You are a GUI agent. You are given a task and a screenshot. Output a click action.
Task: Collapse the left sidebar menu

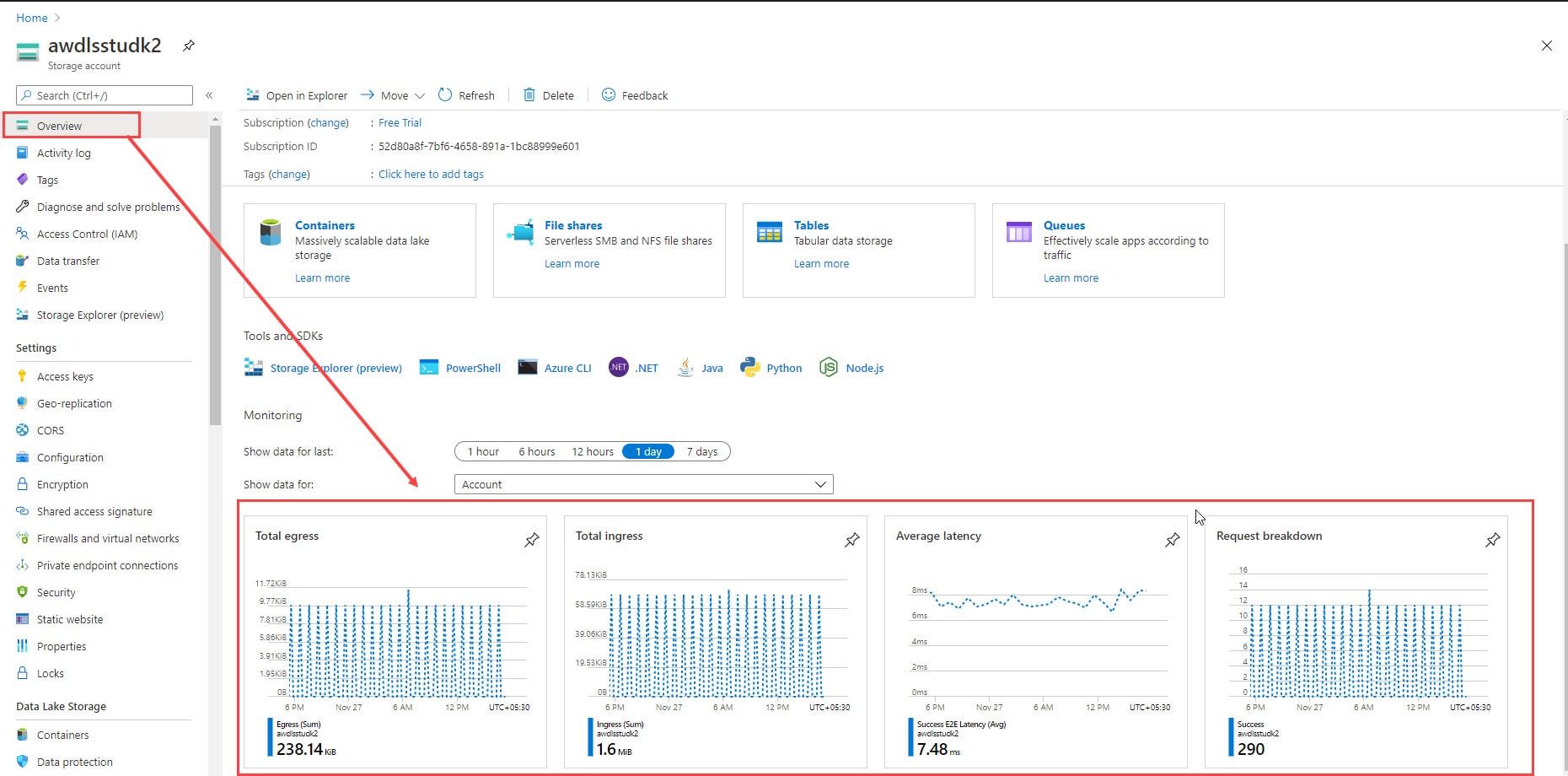point(209,95)
